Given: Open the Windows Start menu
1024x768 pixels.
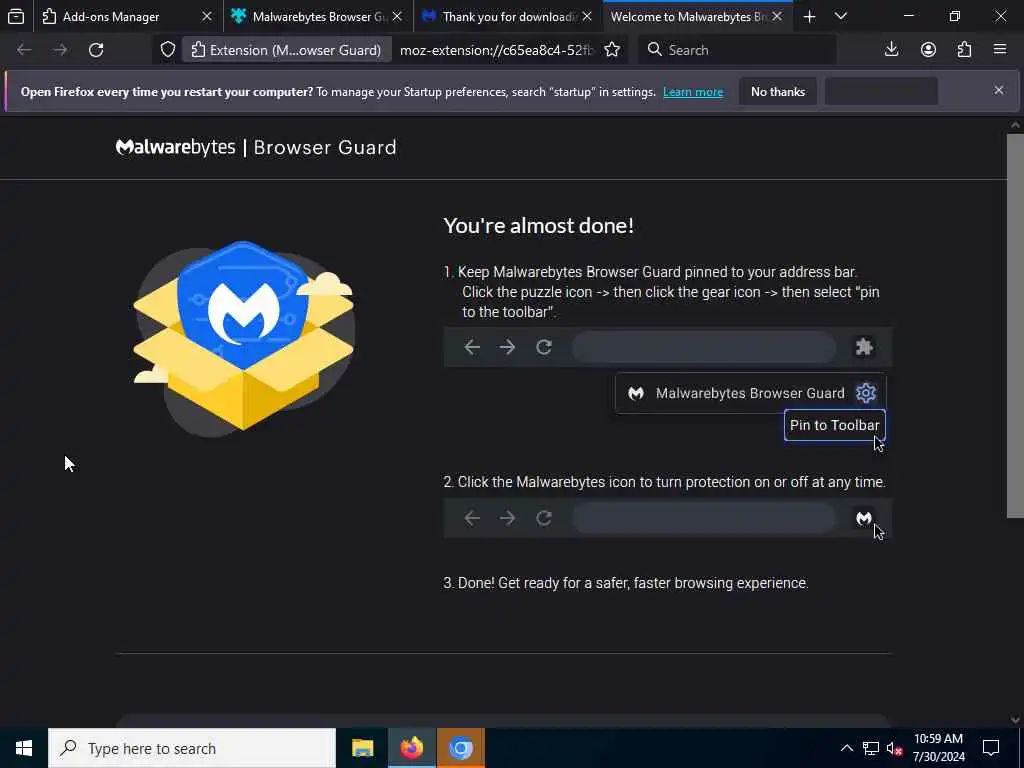Looking at the screenshot, I should (24, 748).
